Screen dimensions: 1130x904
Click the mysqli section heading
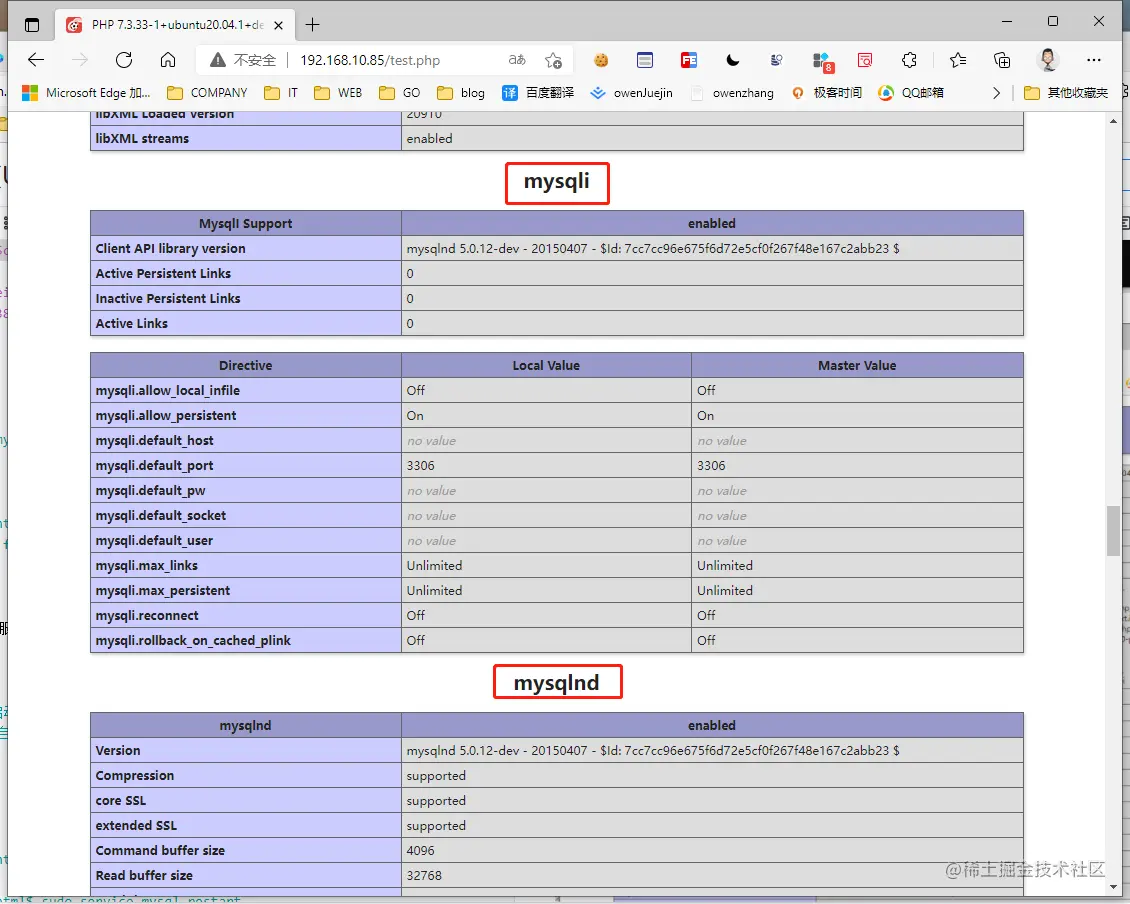pos(556,182)
